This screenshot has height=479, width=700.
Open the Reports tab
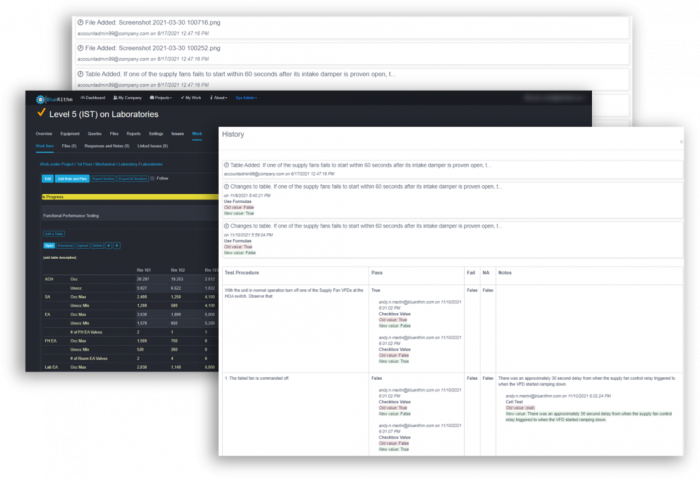133,133
